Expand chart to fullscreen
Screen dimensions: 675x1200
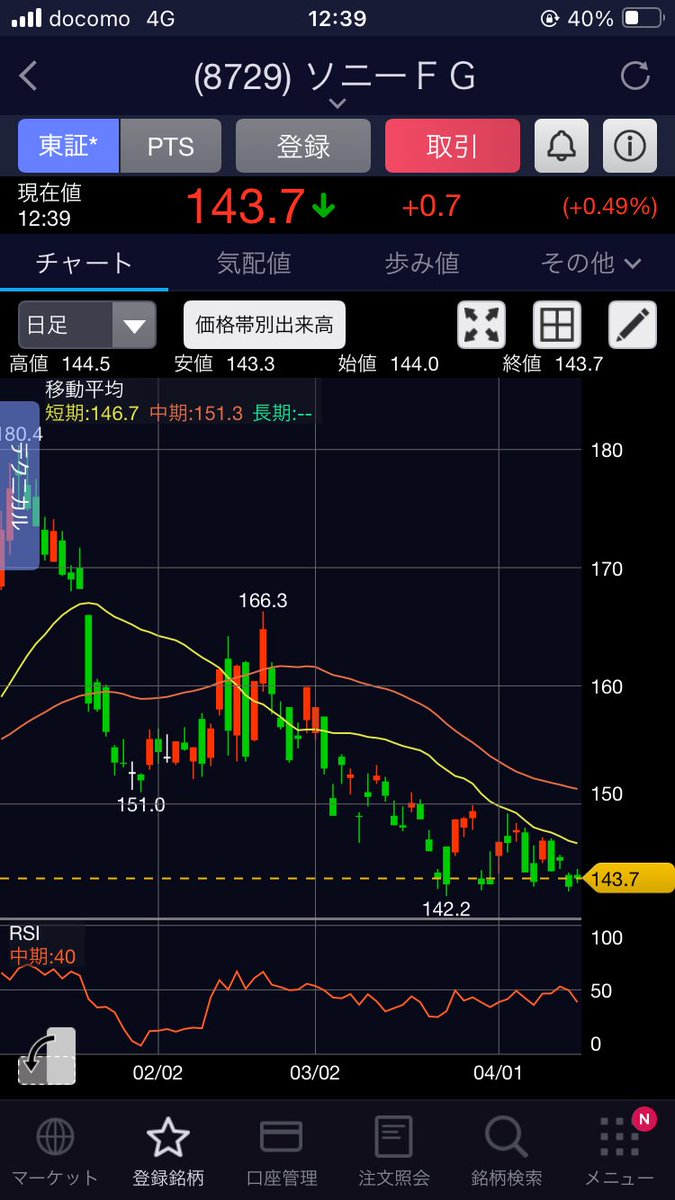[x=481, y=325]
